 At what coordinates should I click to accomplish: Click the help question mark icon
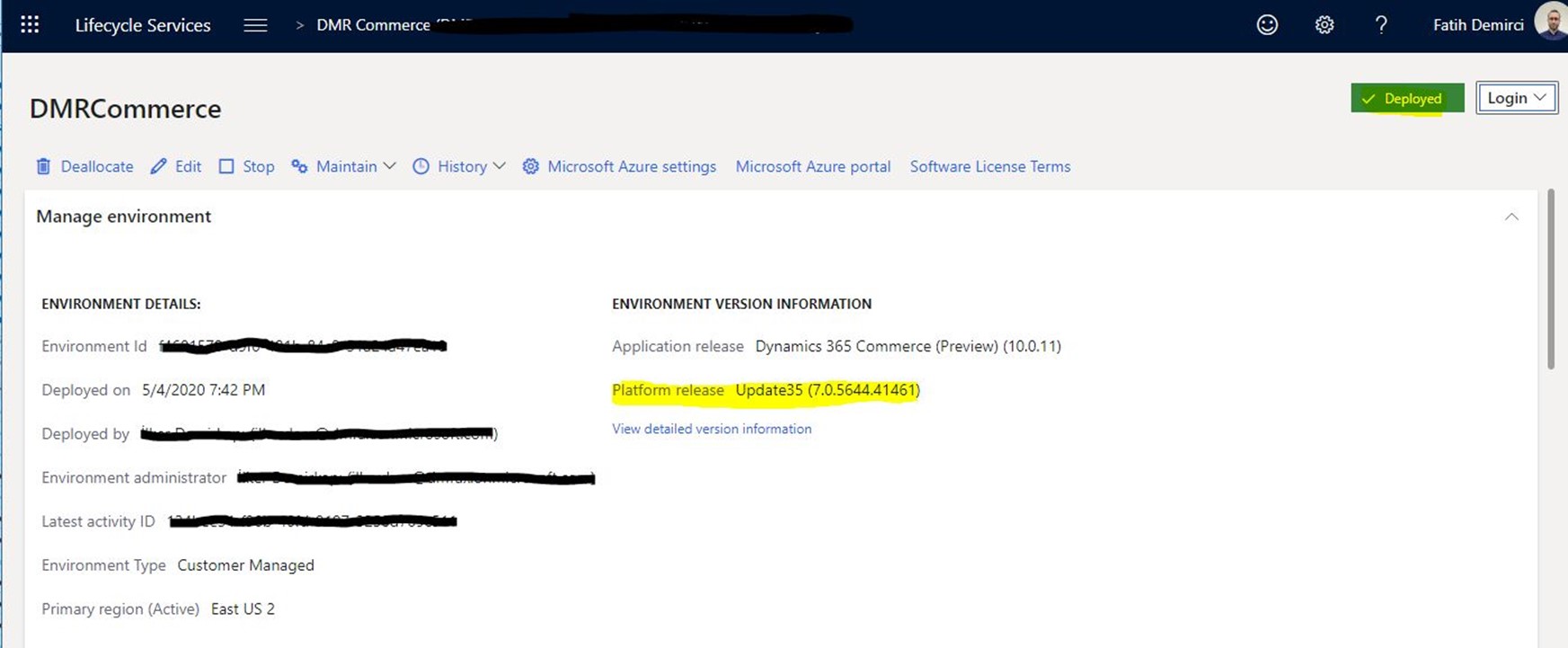1381,25
